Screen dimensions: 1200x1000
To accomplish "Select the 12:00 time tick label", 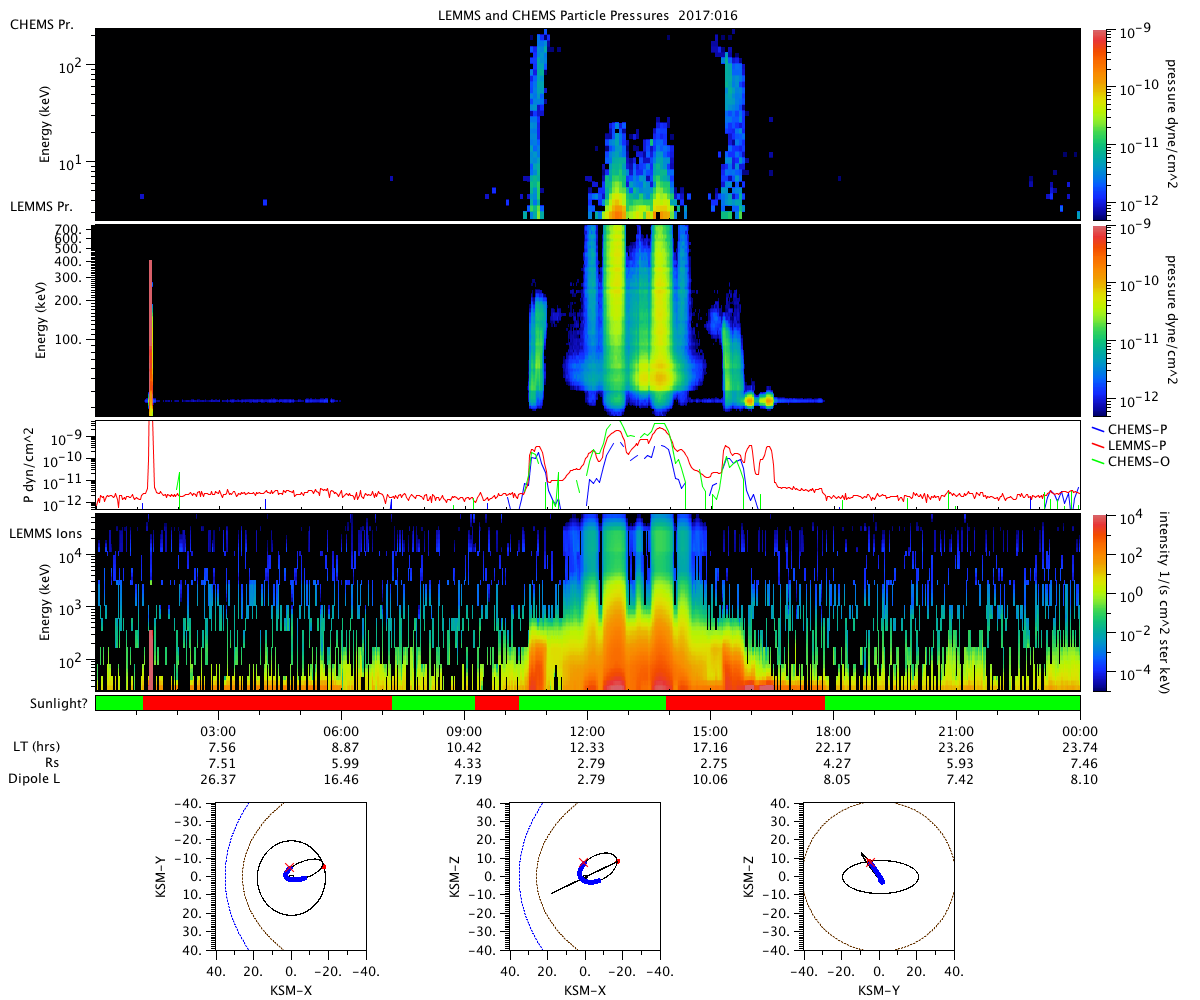I will [x=588, y=731].
